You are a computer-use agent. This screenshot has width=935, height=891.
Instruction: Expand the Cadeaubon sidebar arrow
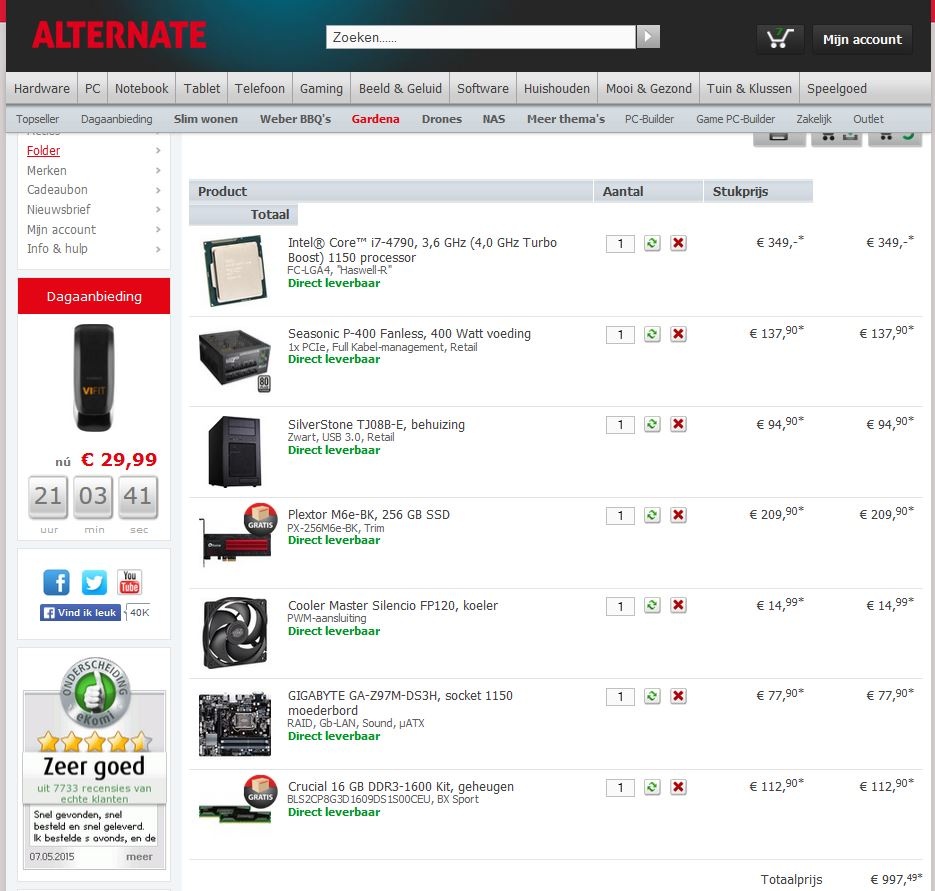(x=158, y=190)
